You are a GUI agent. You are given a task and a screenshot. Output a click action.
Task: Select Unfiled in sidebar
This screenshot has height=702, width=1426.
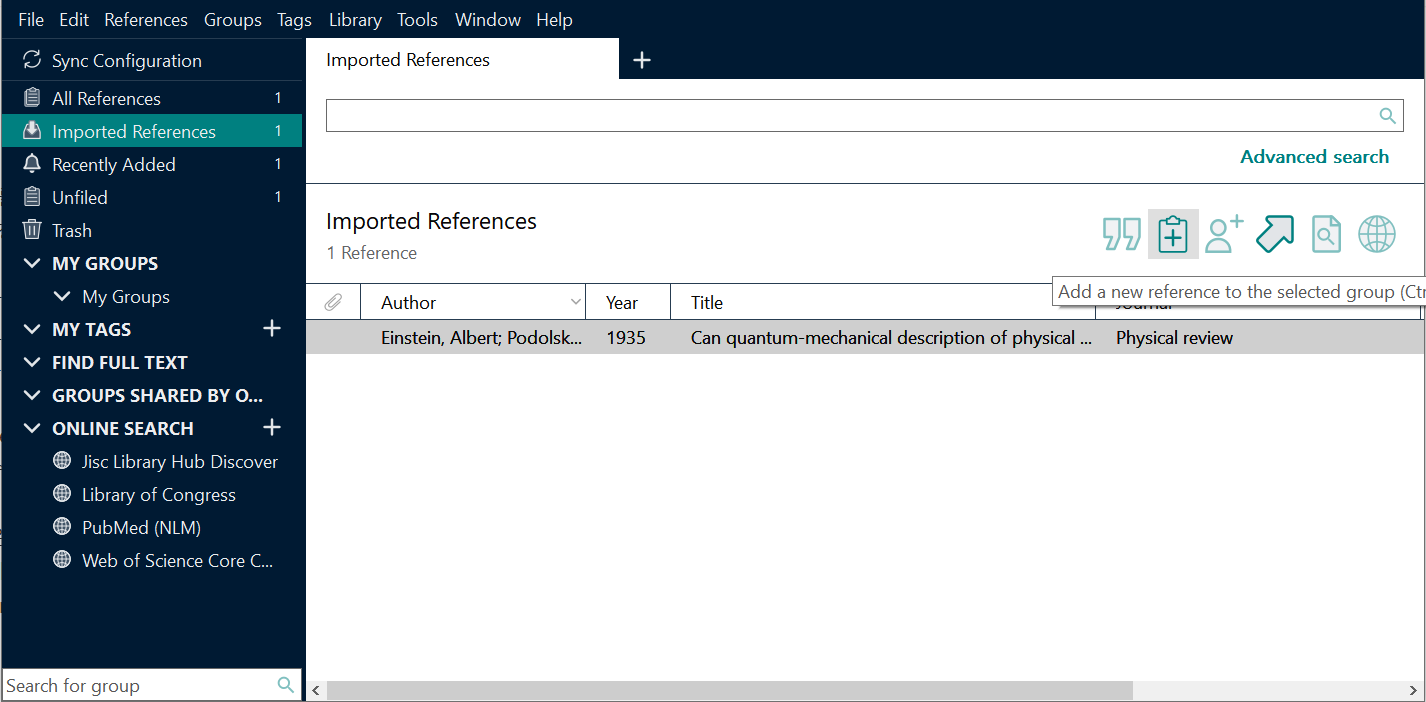point(152,197)
